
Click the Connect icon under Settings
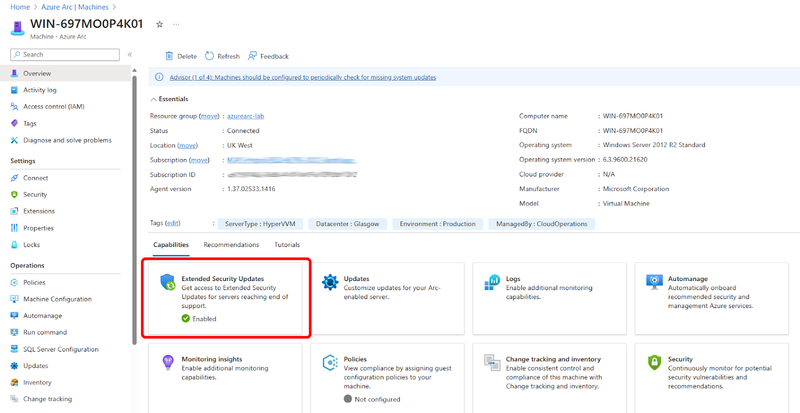coord(14,178)
